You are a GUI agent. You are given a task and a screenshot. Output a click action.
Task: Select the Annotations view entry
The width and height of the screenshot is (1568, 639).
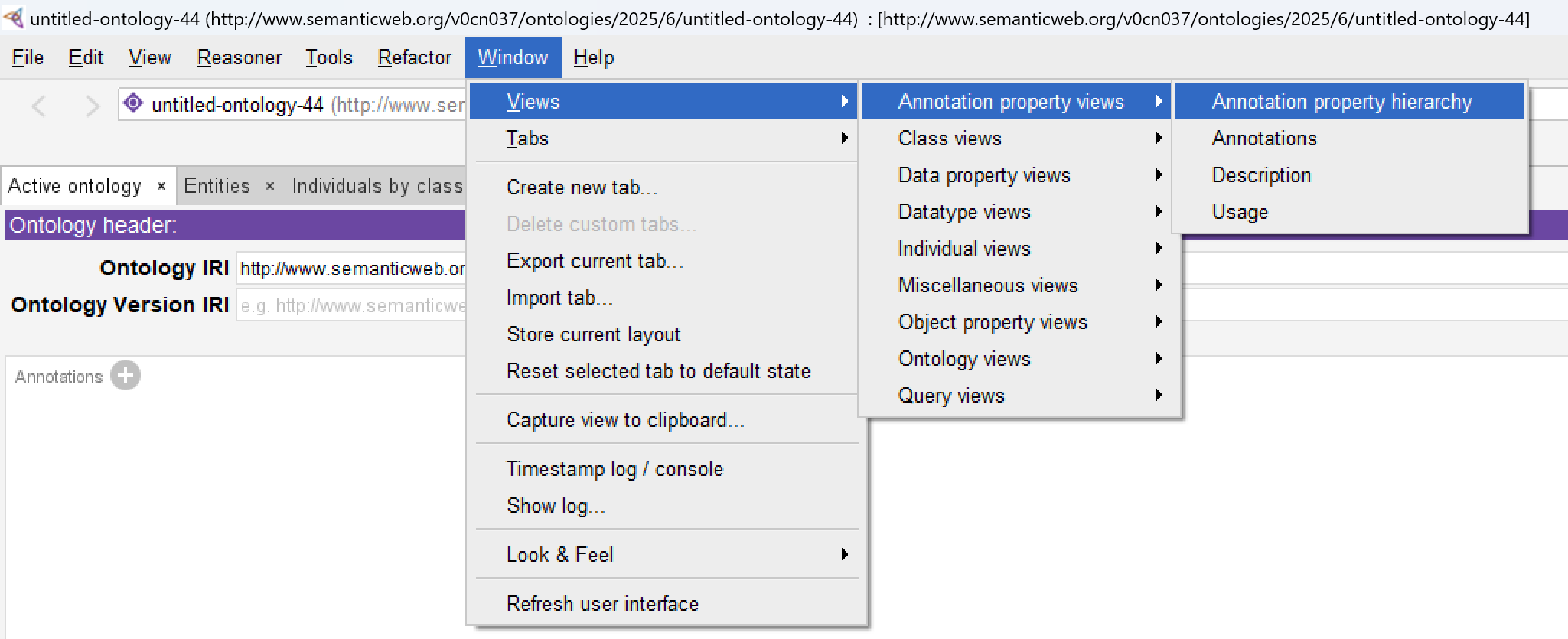[1350, 139]
